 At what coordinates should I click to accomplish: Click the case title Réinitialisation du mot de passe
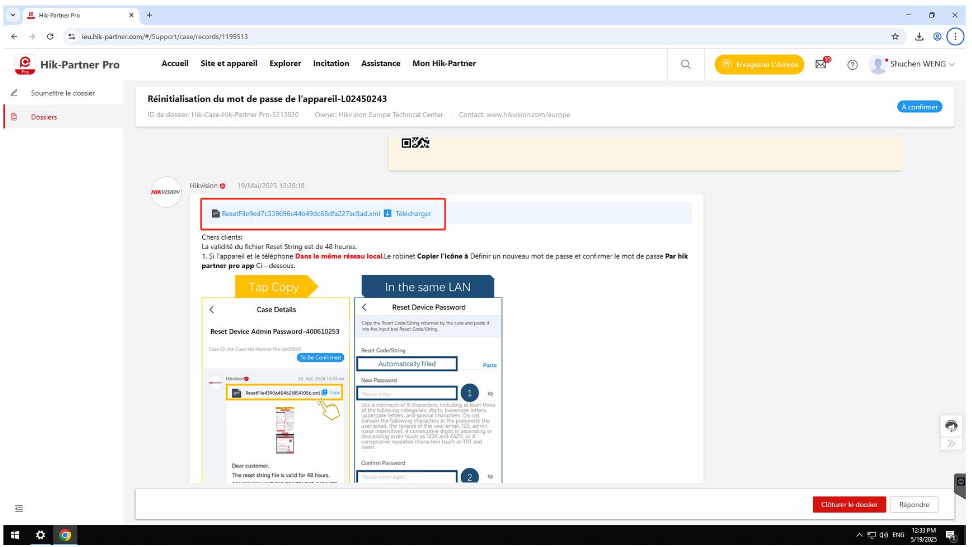pyautogui.click(x=267, y=99)
